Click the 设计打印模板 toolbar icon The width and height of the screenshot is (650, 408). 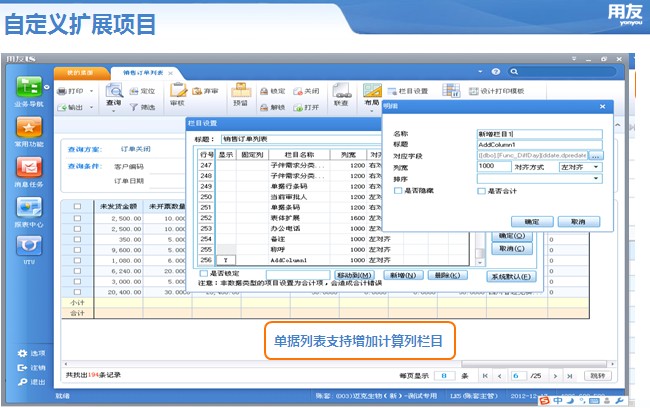click(x=473, y=91)
